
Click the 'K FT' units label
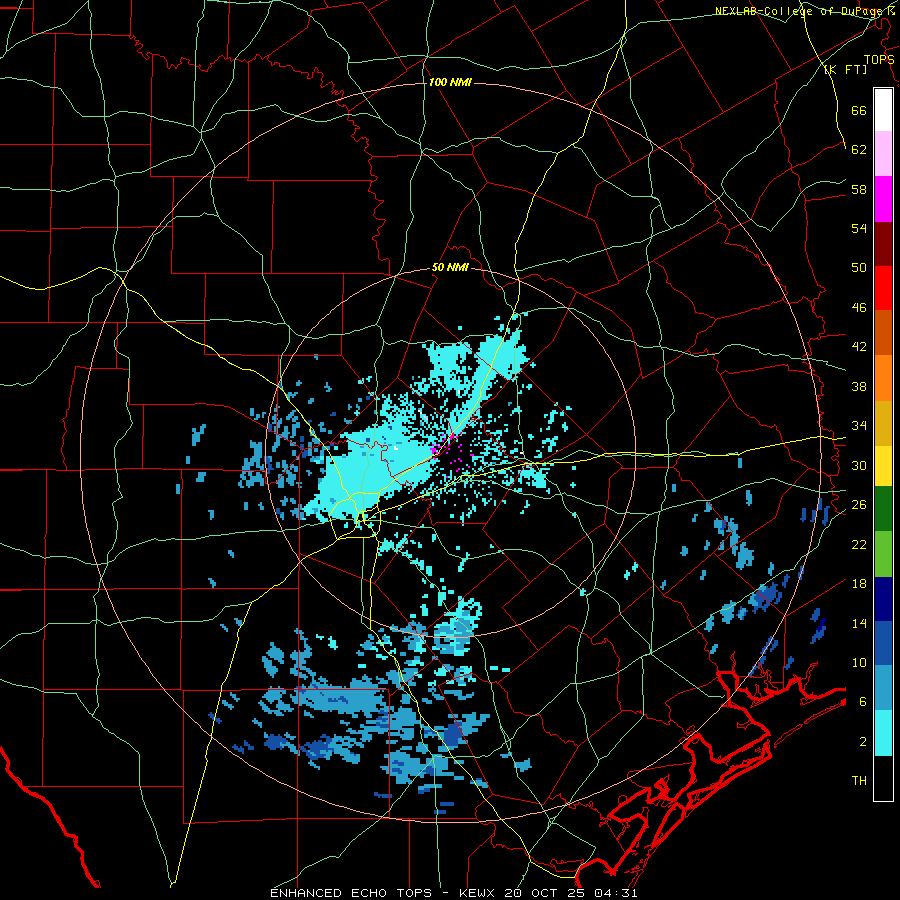coord(845,69)
